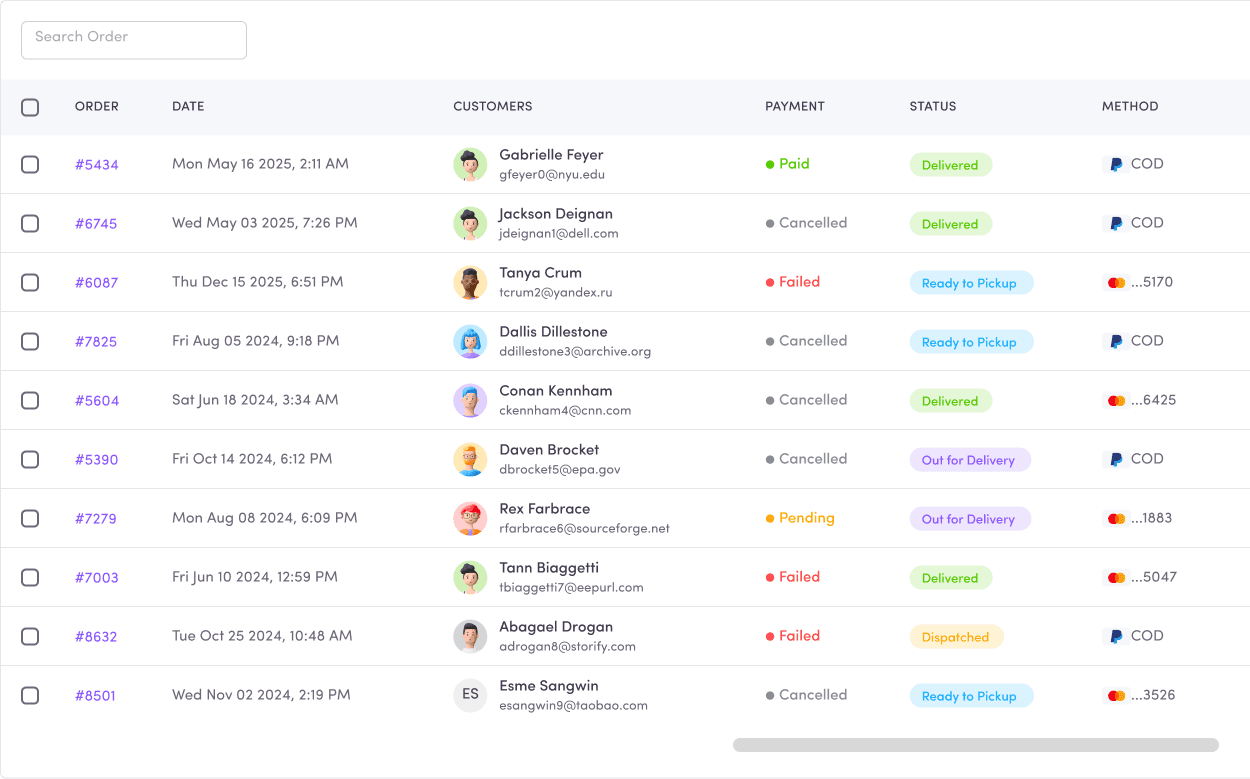Click the horizontal table scrollbar
Screen dimensions: 1250x779
pyautogui.click(x=975, y=745)
